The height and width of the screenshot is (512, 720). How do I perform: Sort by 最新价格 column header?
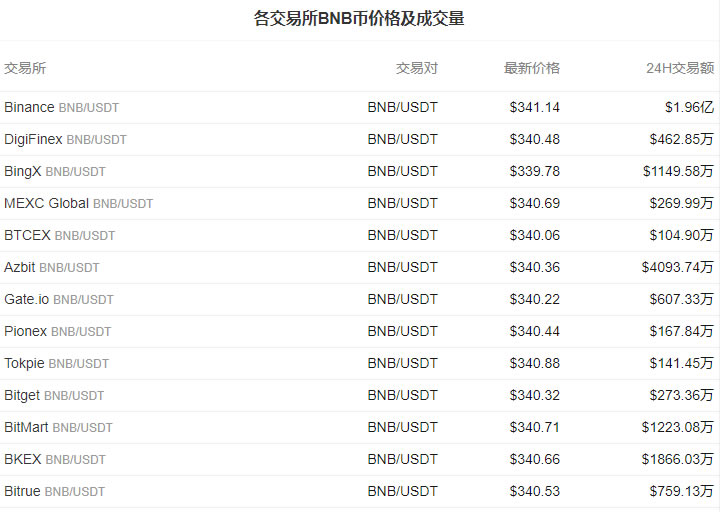(x=532, y=68)
